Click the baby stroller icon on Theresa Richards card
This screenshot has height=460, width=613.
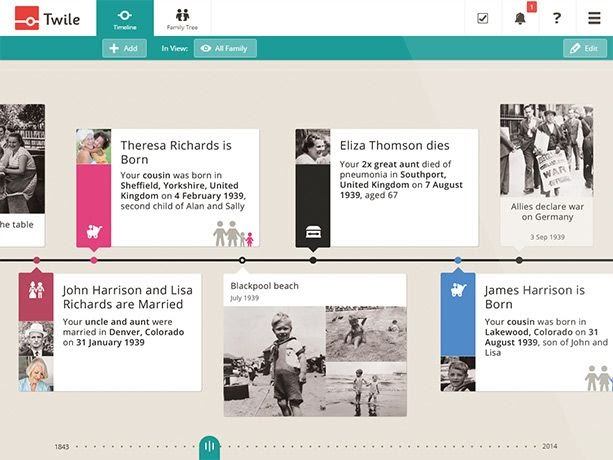click(94, 232)
